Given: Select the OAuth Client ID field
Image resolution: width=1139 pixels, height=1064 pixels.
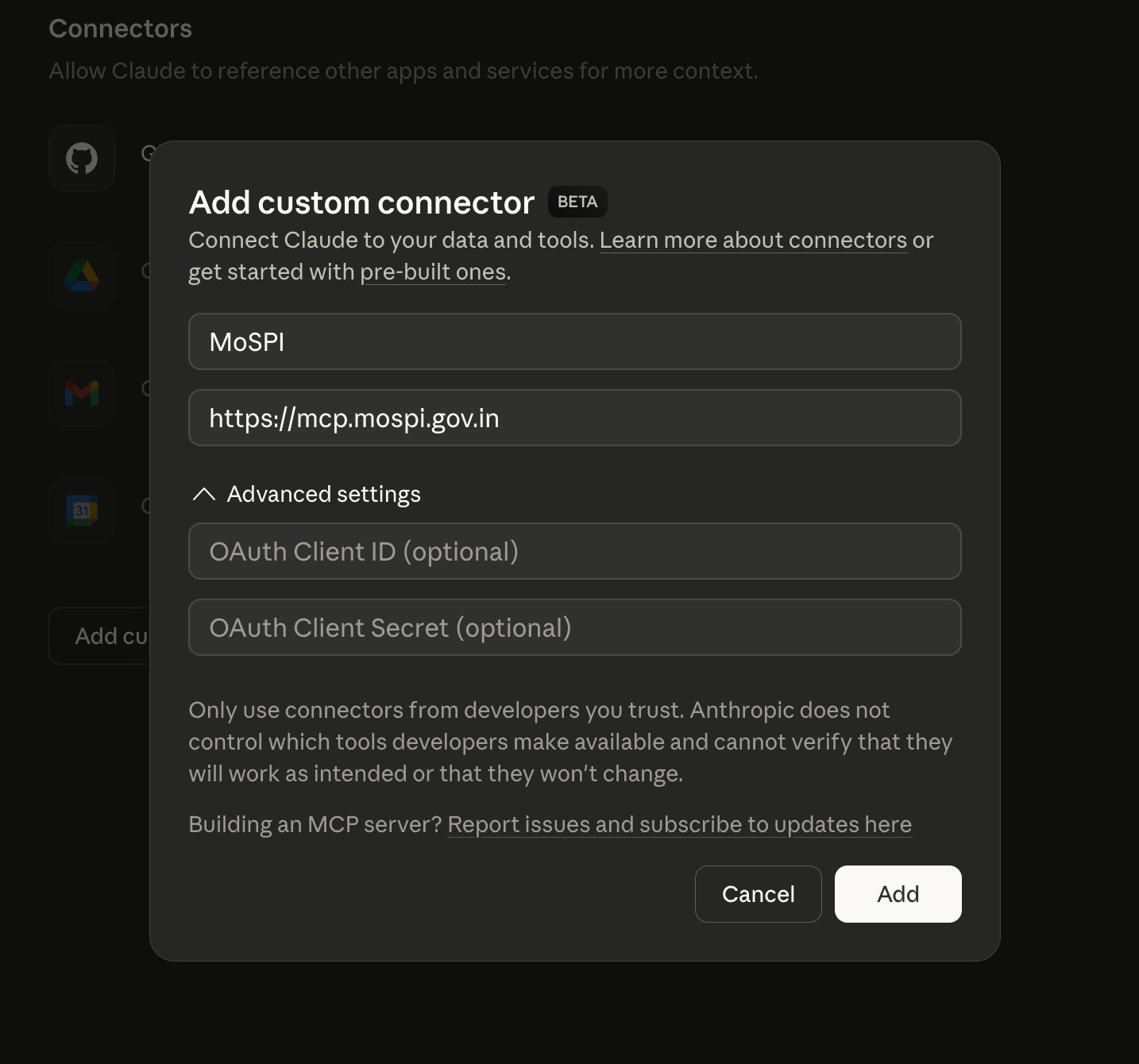Looking at the screenshot, I should coord(574,551).
